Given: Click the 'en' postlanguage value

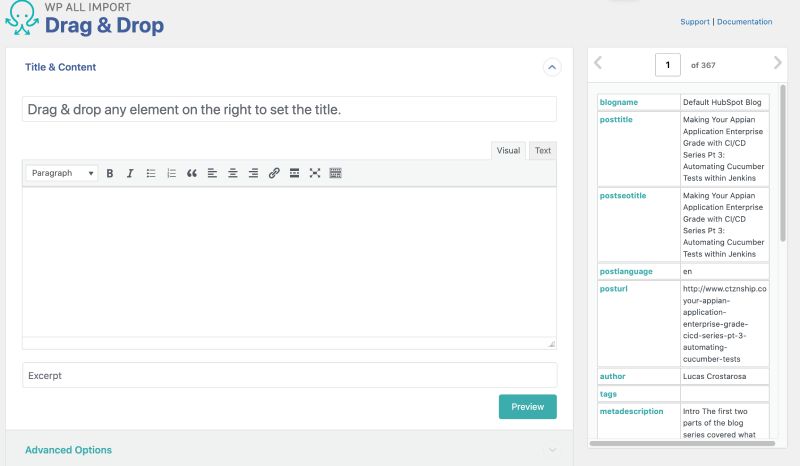Looking at the screenshot, I should [x=687, y=272].
